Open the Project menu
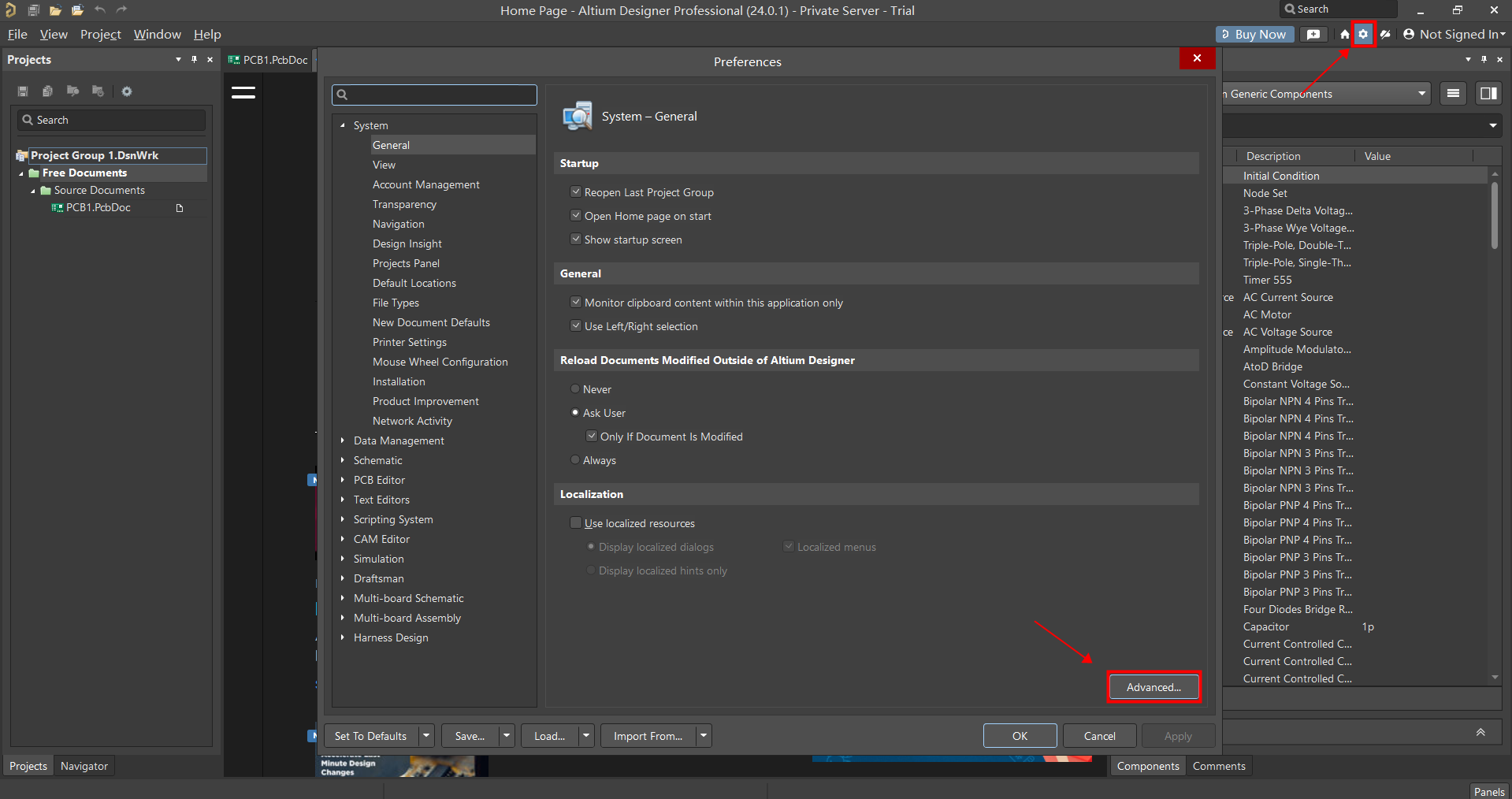 100,35
